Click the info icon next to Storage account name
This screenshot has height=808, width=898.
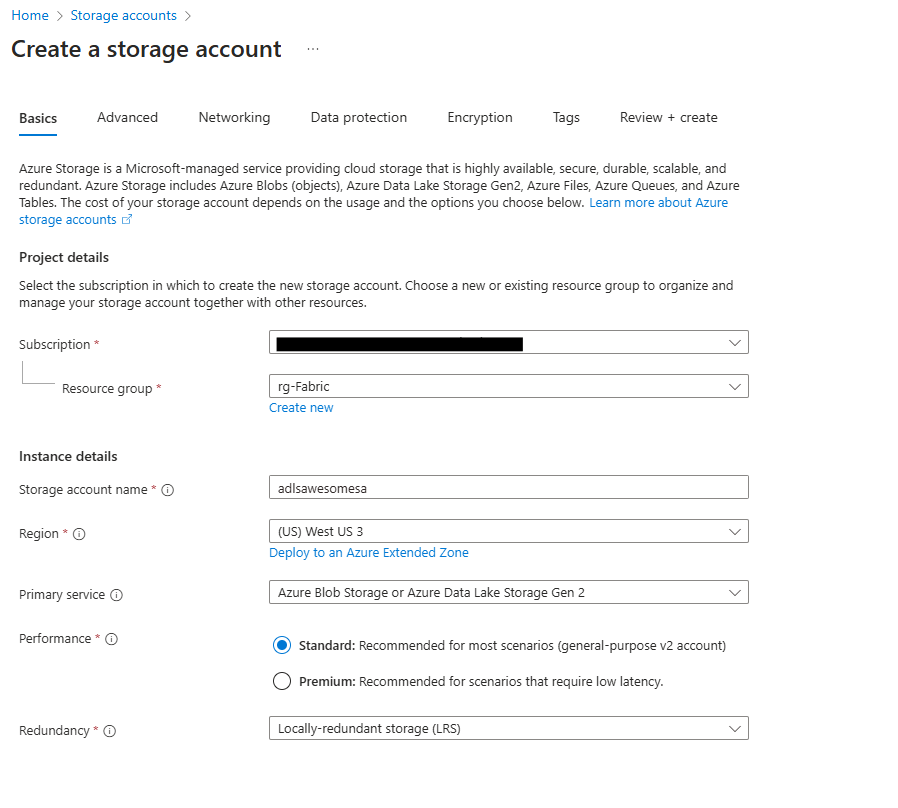[x=167, y=490]
